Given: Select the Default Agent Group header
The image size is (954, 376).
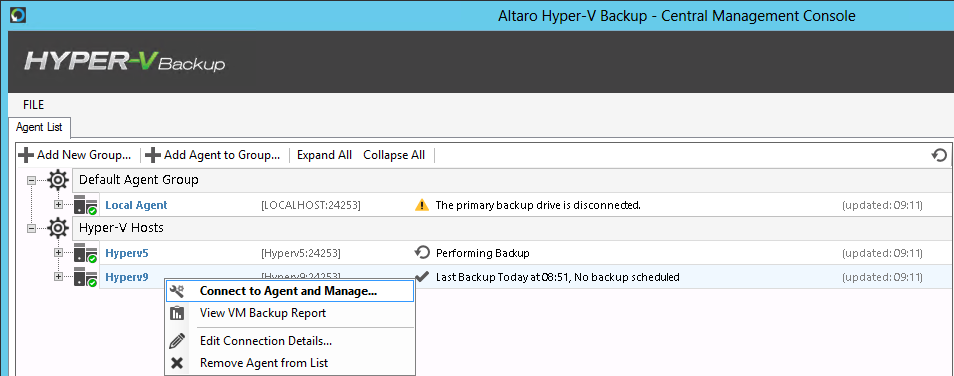Looking at the screenshot, I should click(x=512, y=180).
